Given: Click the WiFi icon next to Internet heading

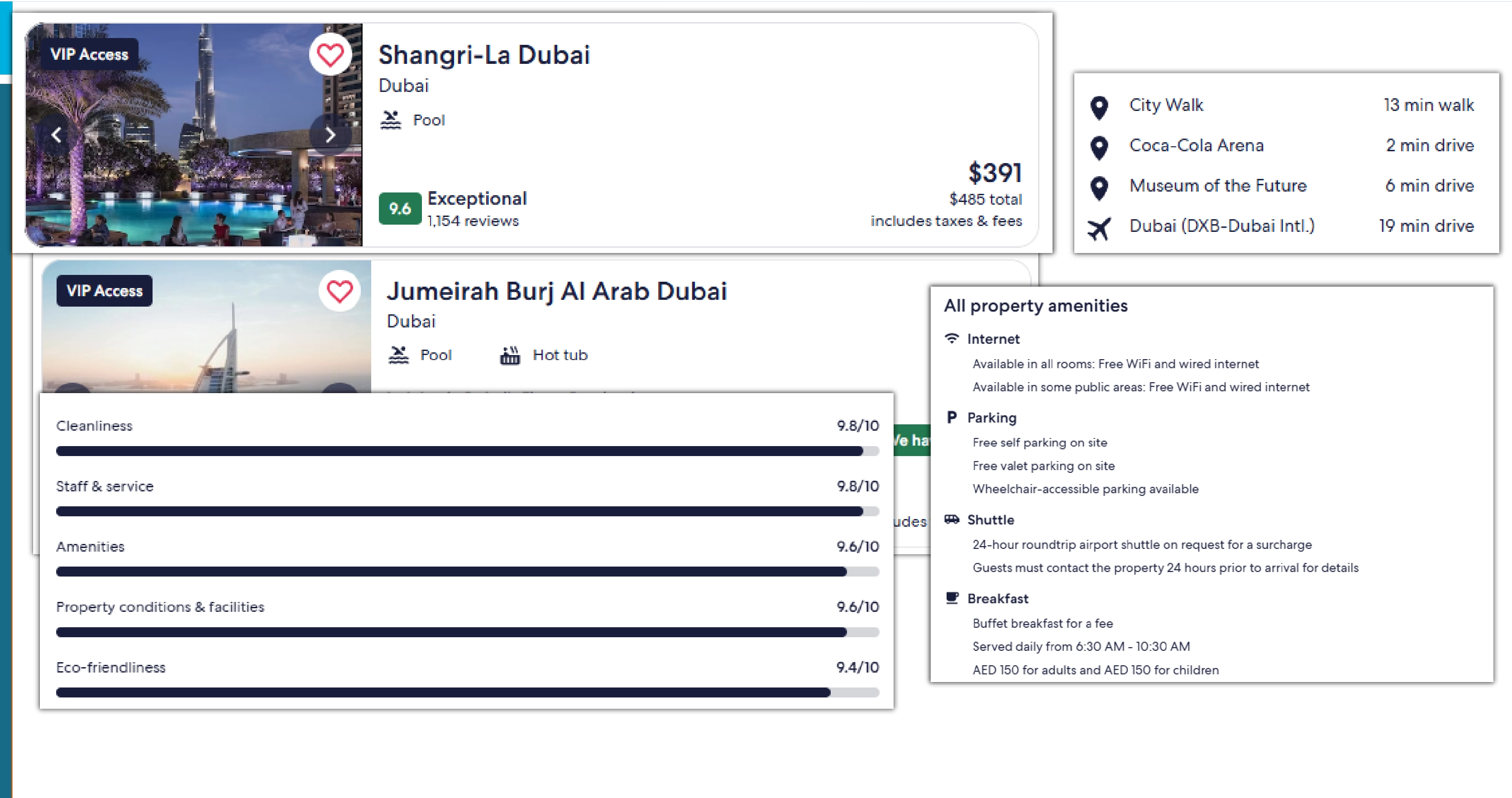Looking at the screenshot, I should click(952, 338).
